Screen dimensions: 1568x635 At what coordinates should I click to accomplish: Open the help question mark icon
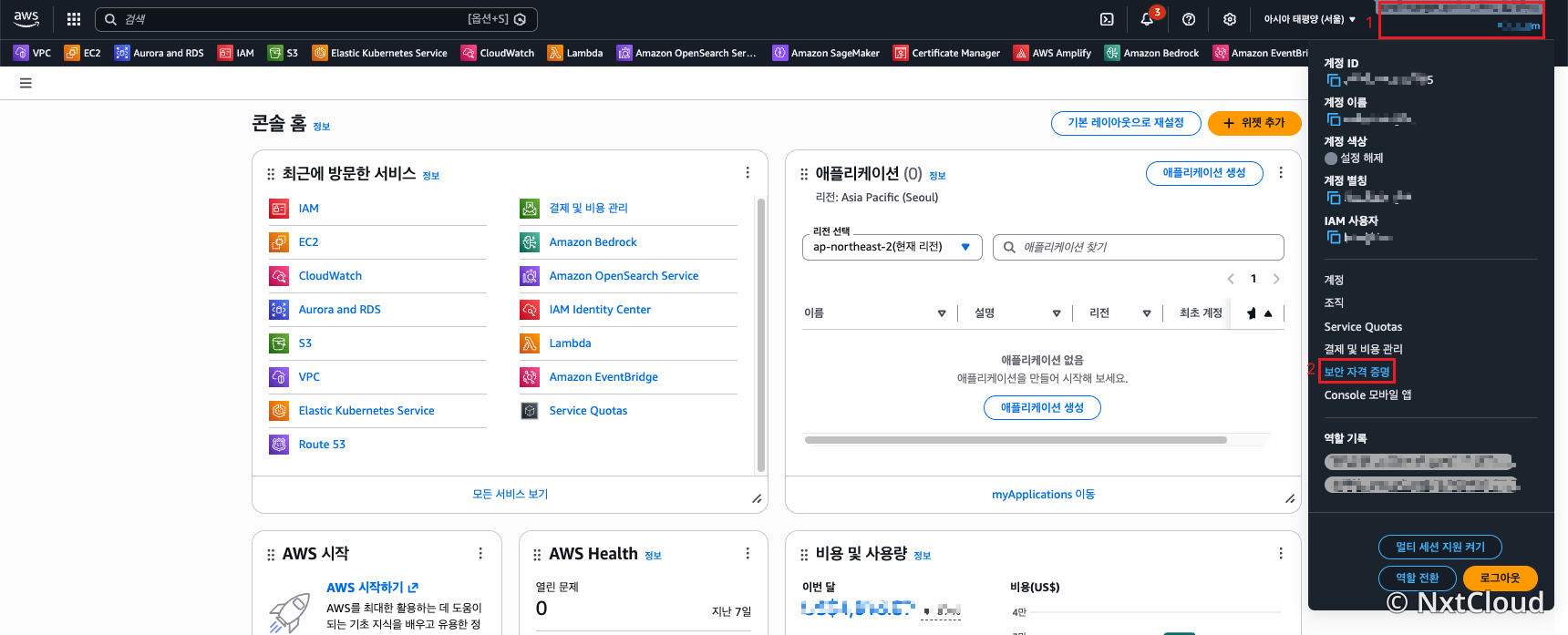(x=1189, y=19)
